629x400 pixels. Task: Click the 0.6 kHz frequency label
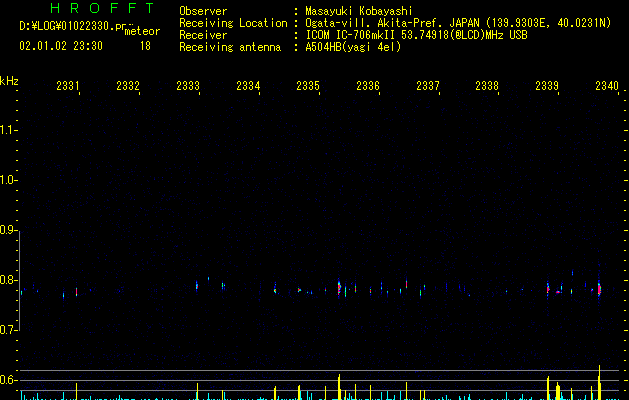[x=8, y=380]
